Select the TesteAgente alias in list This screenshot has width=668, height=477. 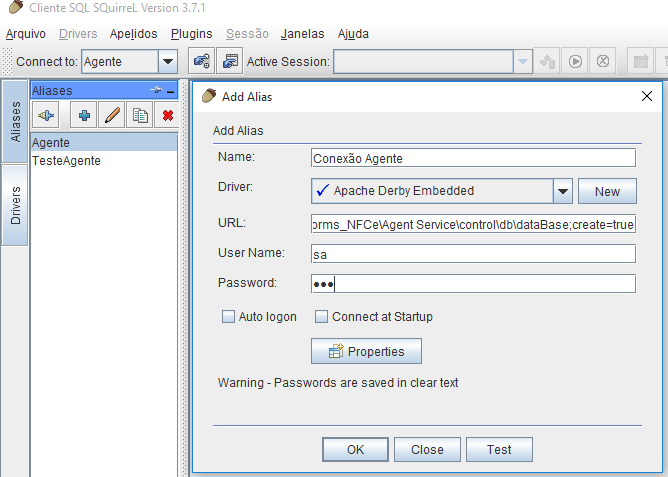click(x=104, y=161)
